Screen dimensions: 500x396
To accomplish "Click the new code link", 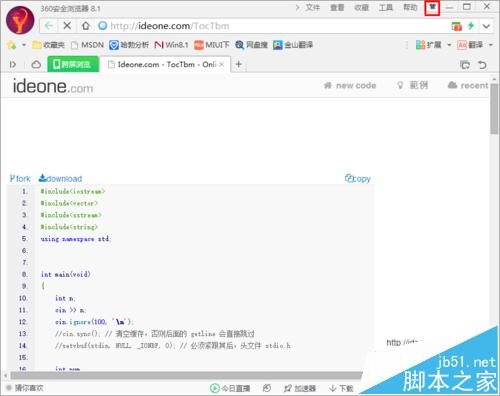I will [x=350, y=85].
